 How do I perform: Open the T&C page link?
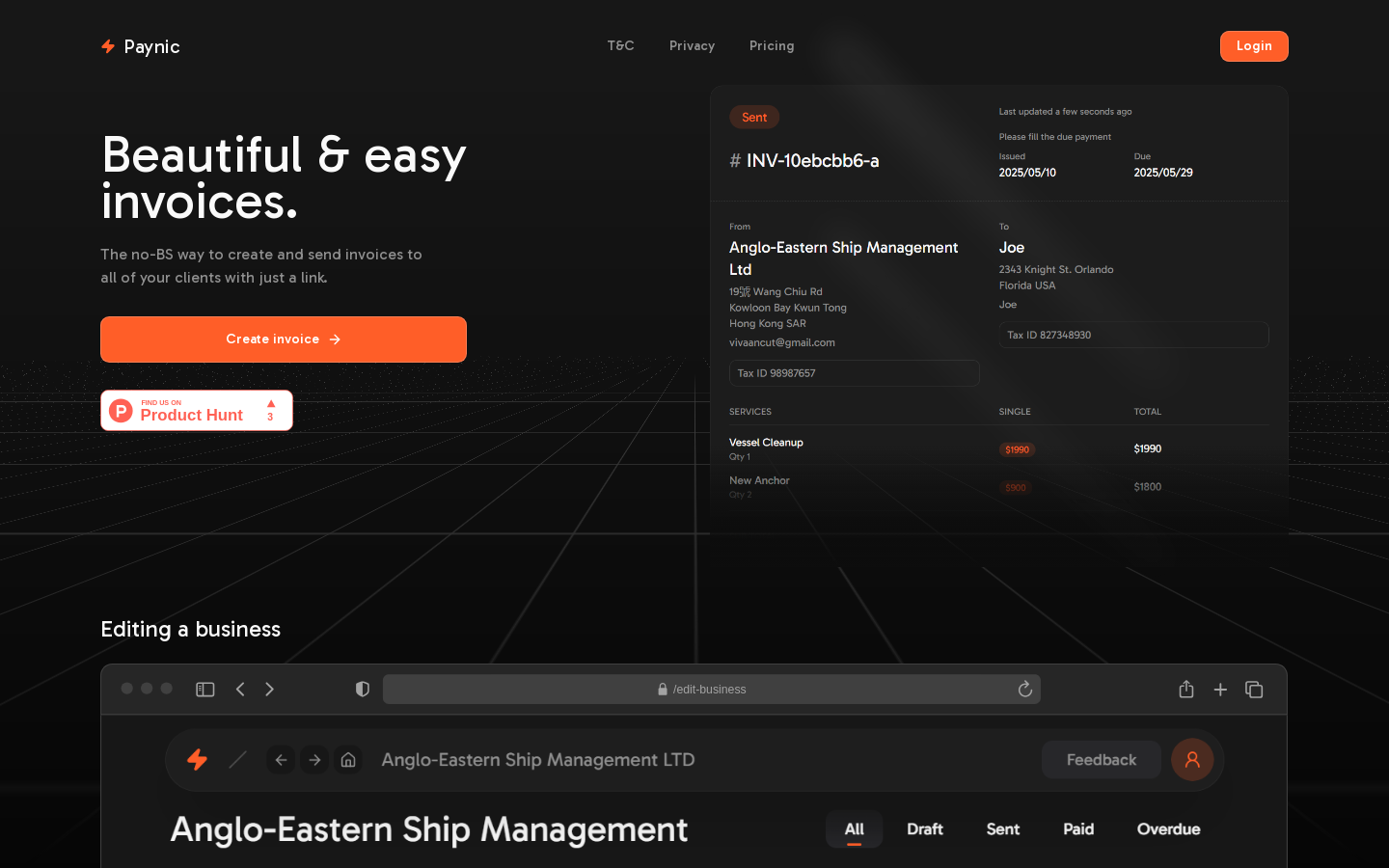pyautogui.click(x=620, y=46)
